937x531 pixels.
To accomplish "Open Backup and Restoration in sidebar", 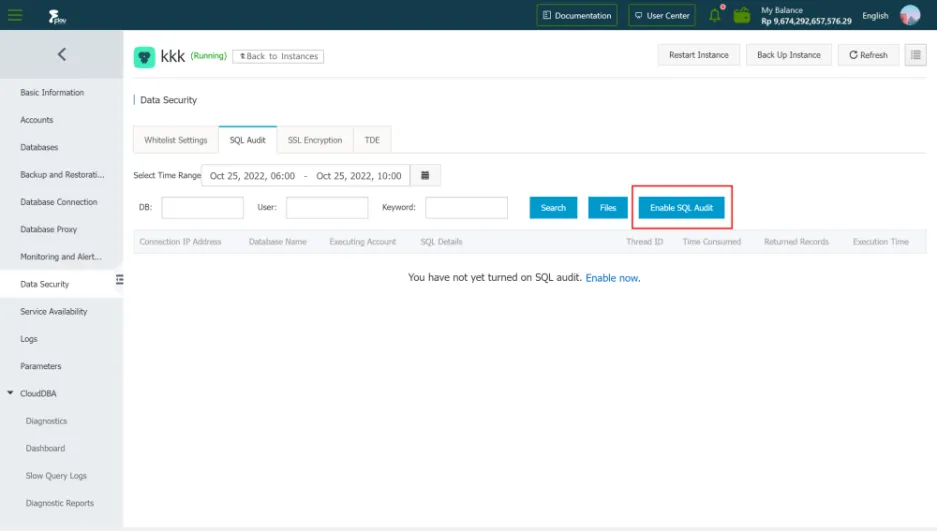I will (x=62, y=174).
